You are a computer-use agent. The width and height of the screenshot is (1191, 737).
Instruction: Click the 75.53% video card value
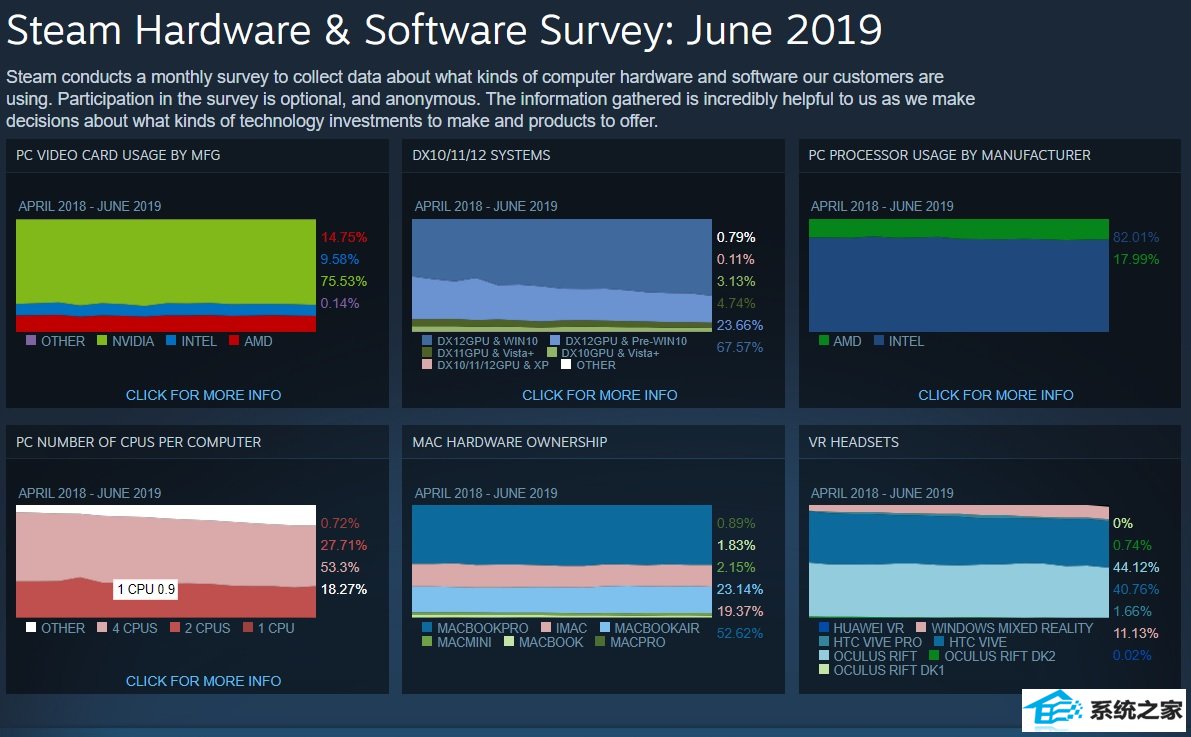(x=343, y=281)
